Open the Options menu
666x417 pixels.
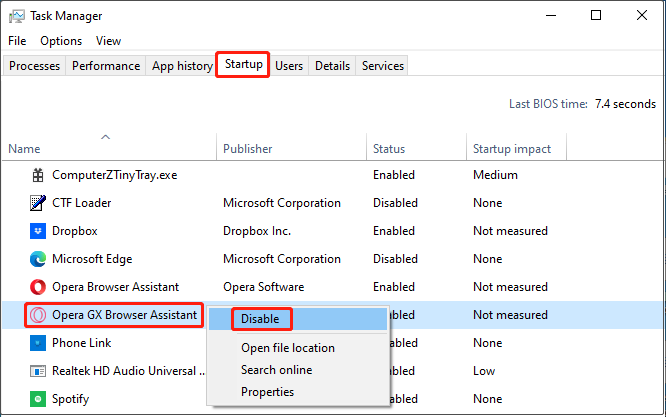pos(61,41)
